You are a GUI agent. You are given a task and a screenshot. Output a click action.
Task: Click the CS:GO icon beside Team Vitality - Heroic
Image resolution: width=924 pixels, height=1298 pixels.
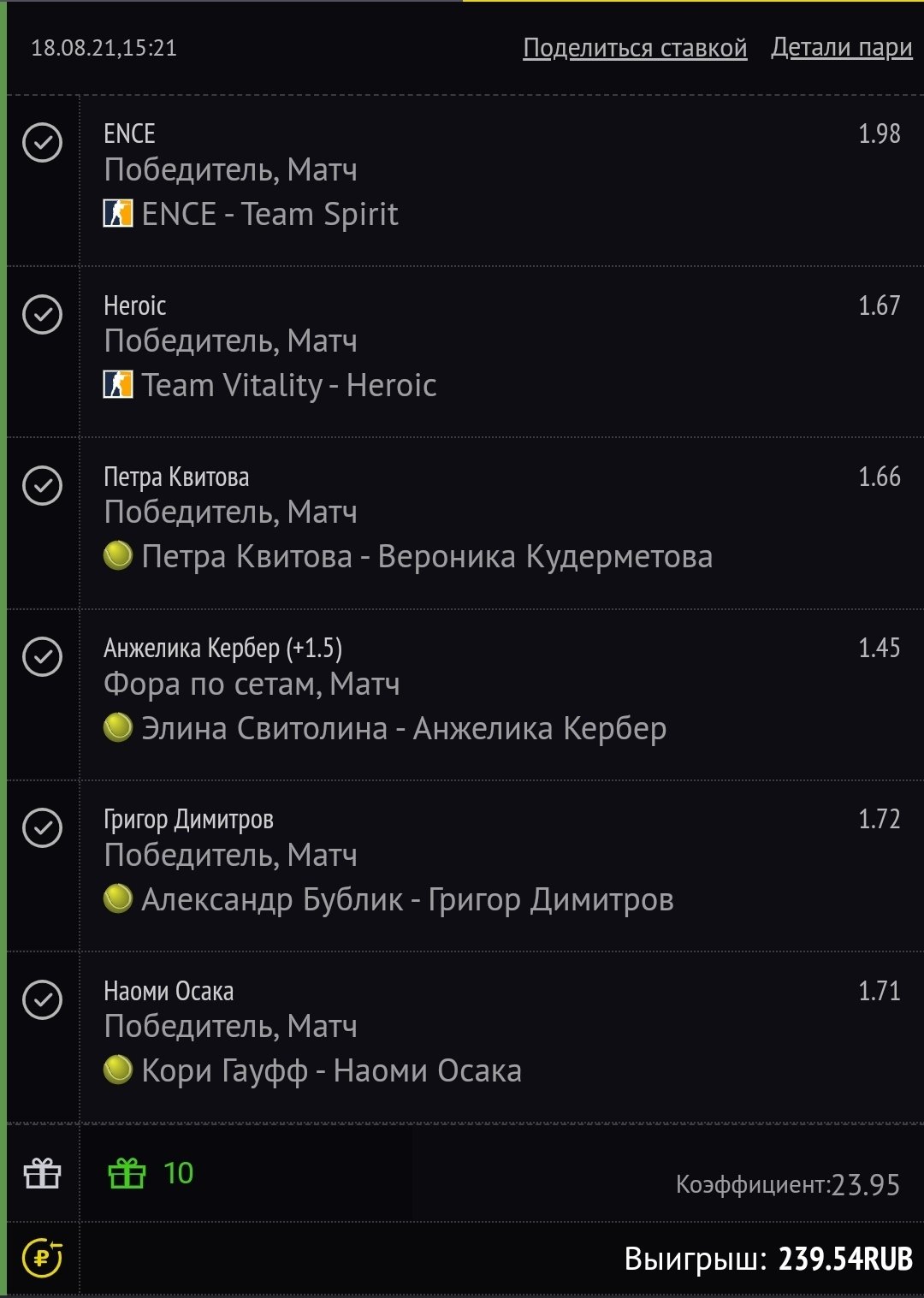(118, 384)
